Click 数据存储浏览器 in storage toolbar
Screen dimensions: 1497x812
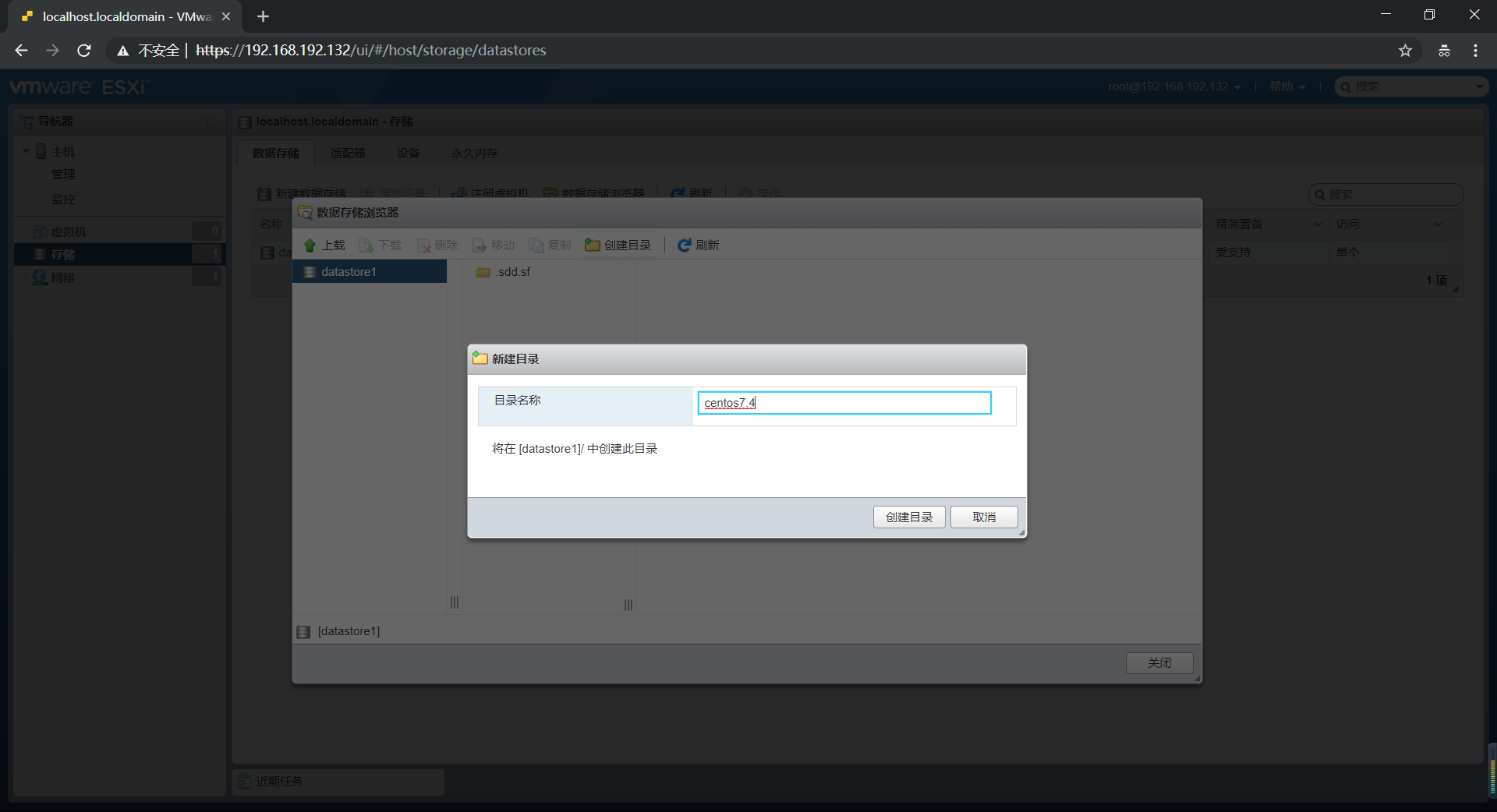tap(594, 193)
